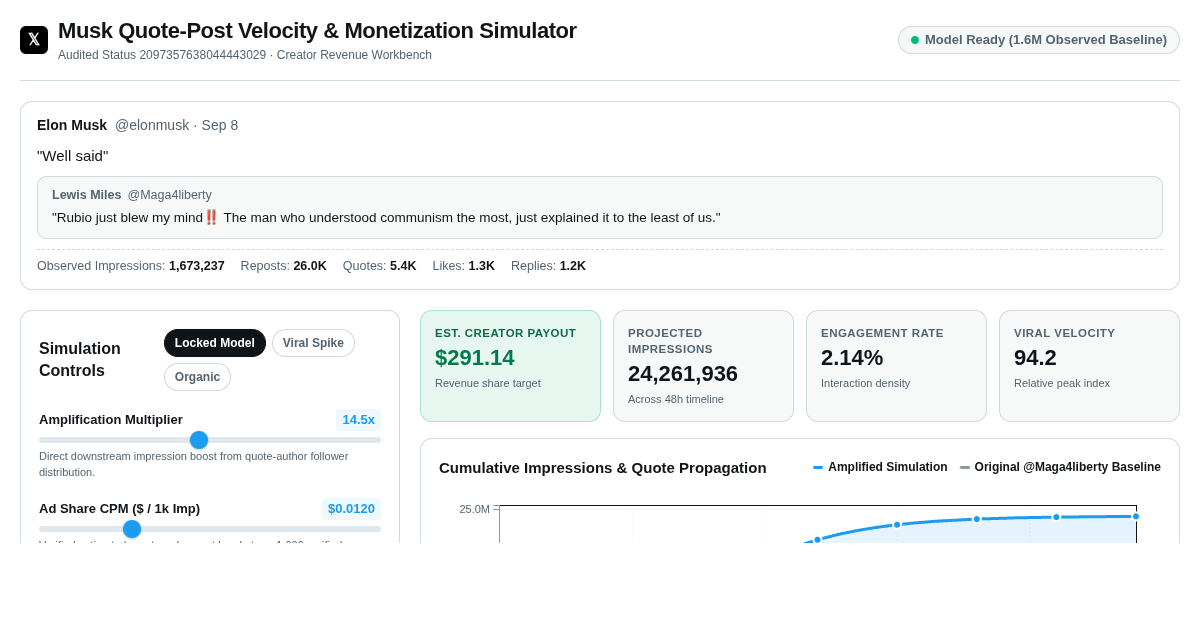The width and height of the screenshot is (1200, 630).
Task: Open the Est. Creator Payout card
Action: pyautogui.click(x=510, y=366)
